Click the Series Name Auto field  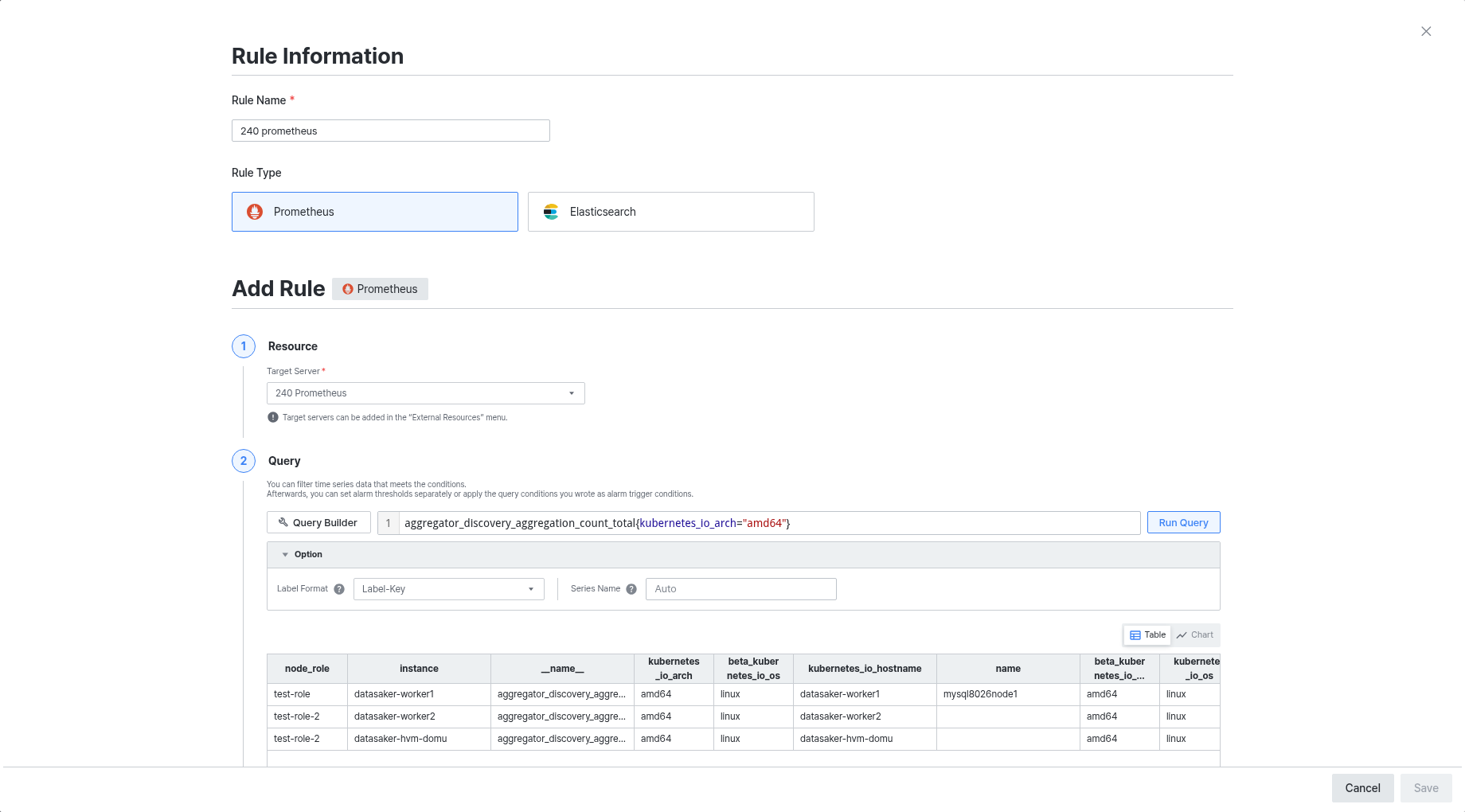741,589
